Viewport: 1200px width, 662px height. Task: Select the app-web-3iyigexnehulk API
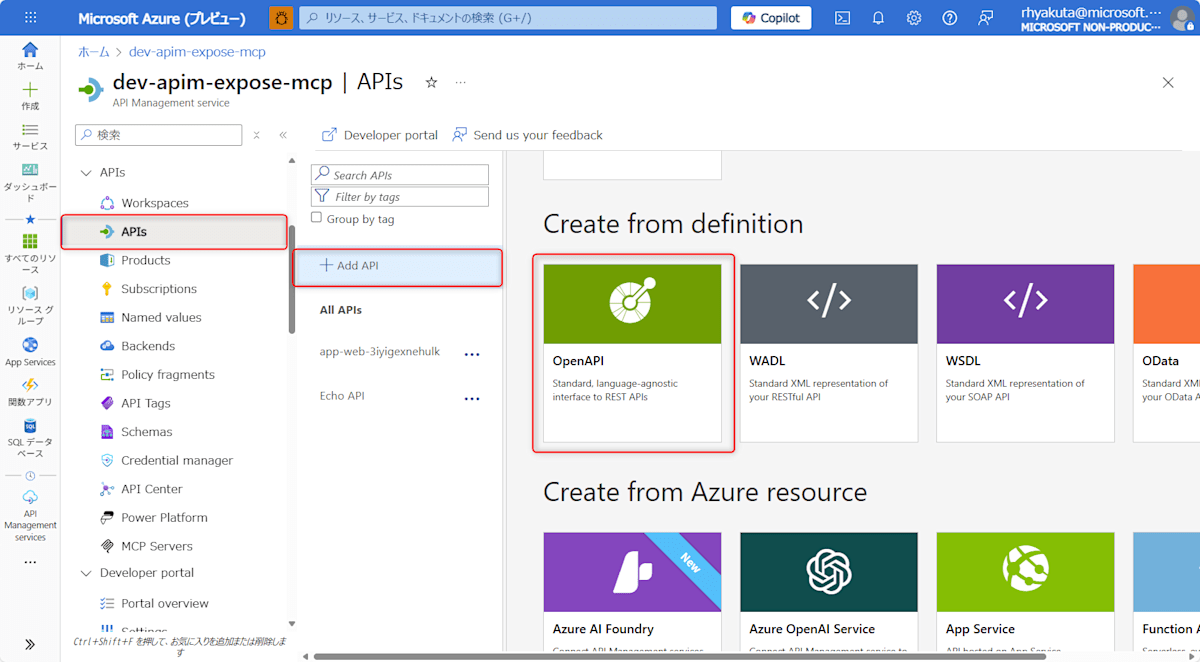(x=380, y=352)
